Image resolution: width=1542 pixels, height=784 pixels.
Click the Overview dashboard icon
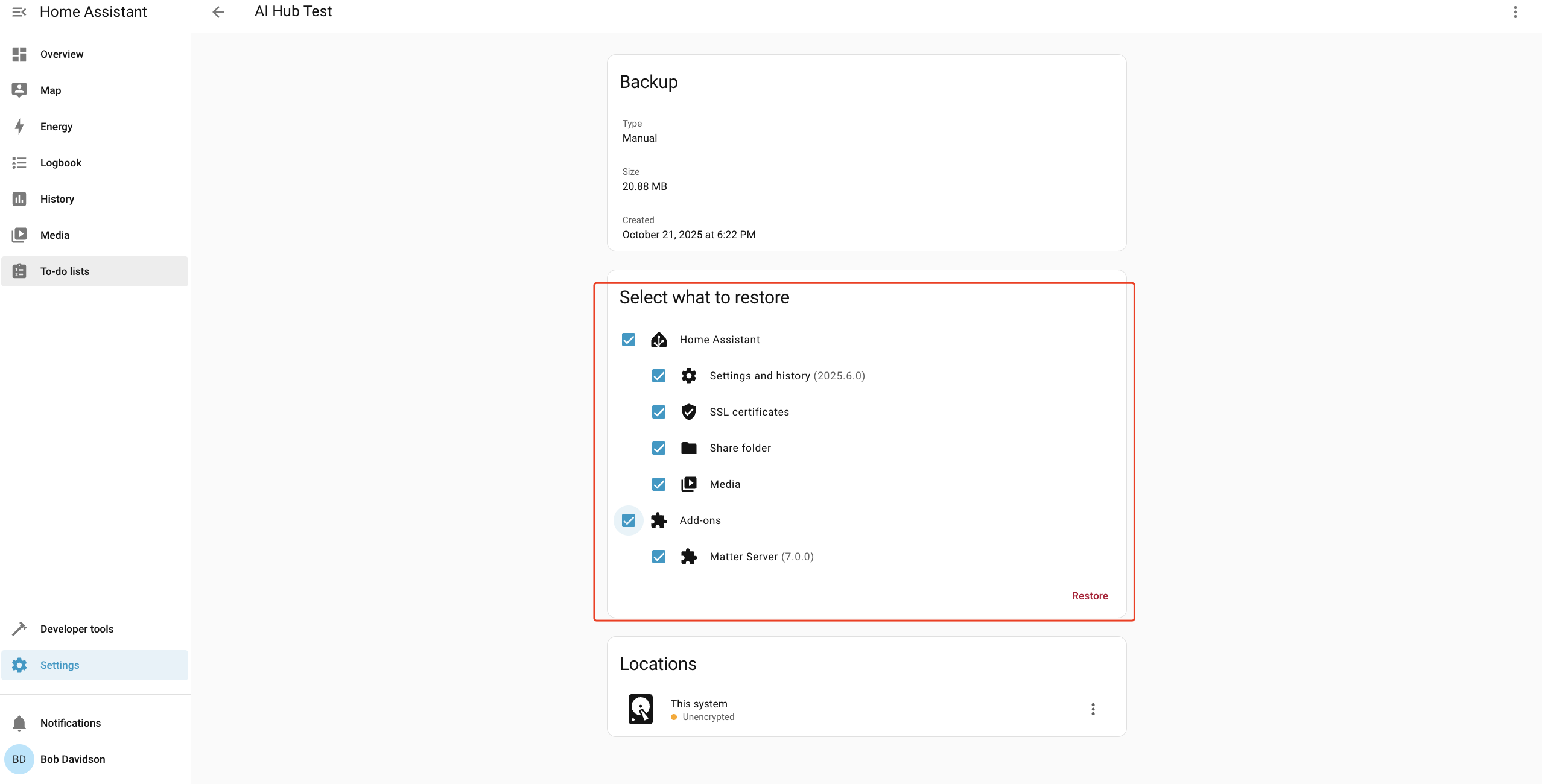click(x=19, y=54)
